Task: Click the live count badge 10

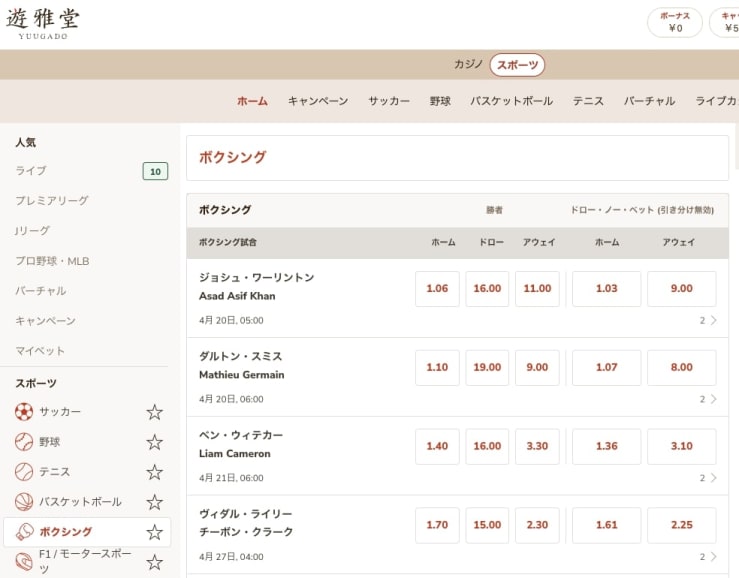Action: [155, 172]
